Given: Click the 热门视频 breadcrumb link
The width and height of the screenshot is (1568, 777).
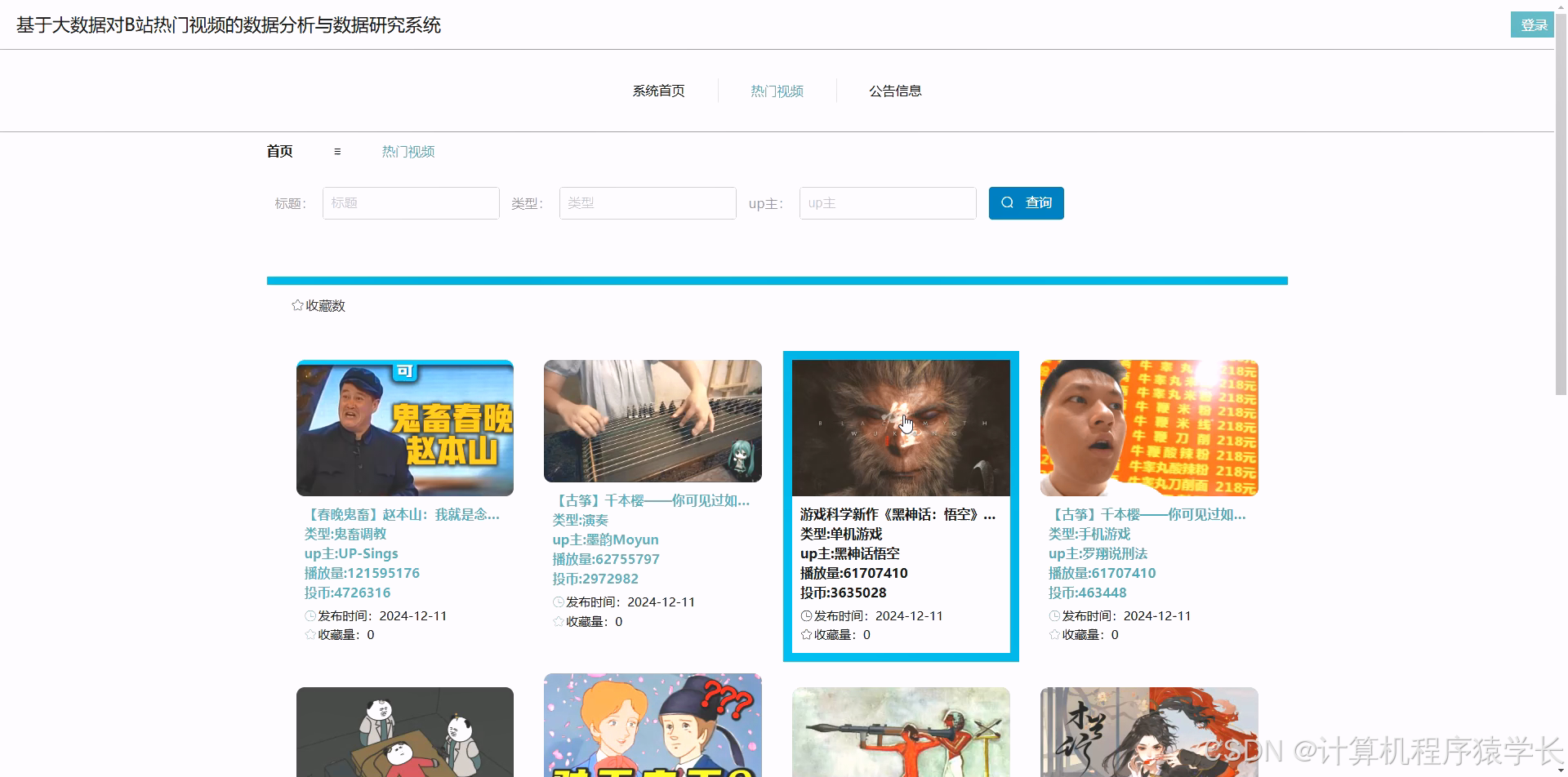Looking at the screenshot, I should click(x=408, y=151).
